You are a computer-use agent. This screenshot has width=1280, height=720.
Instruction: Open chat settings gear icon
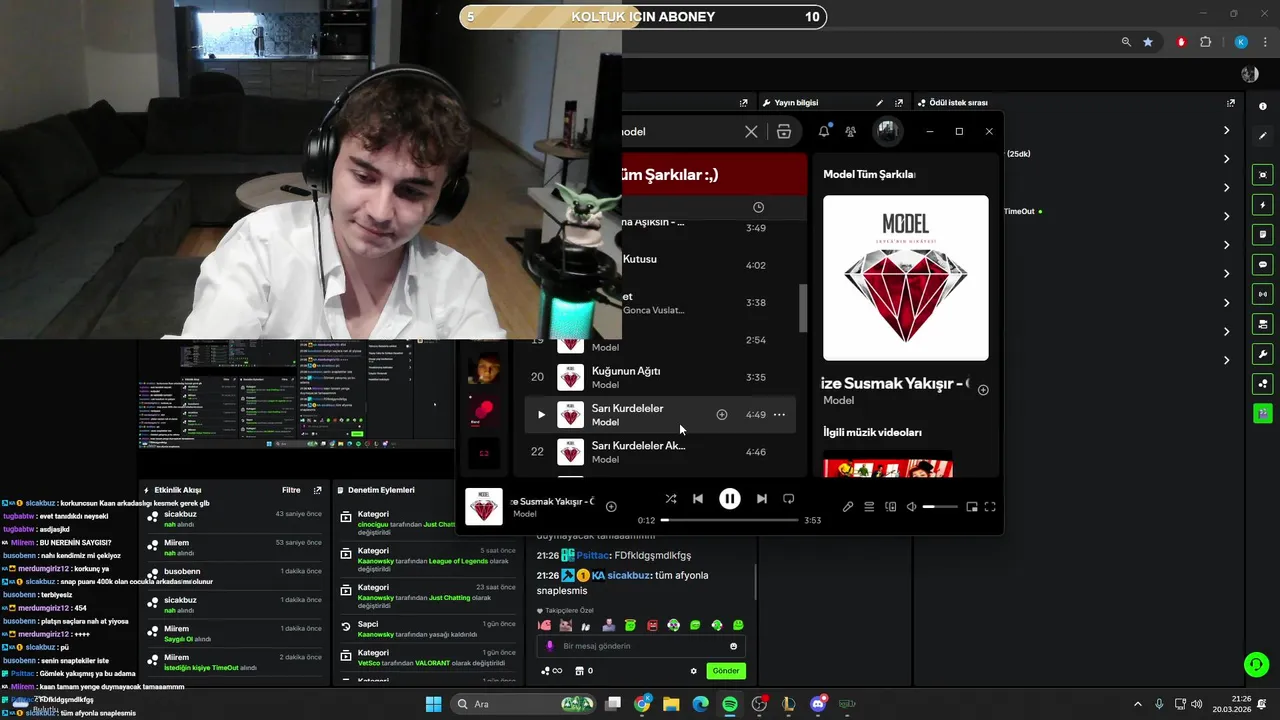click(694, 671)
